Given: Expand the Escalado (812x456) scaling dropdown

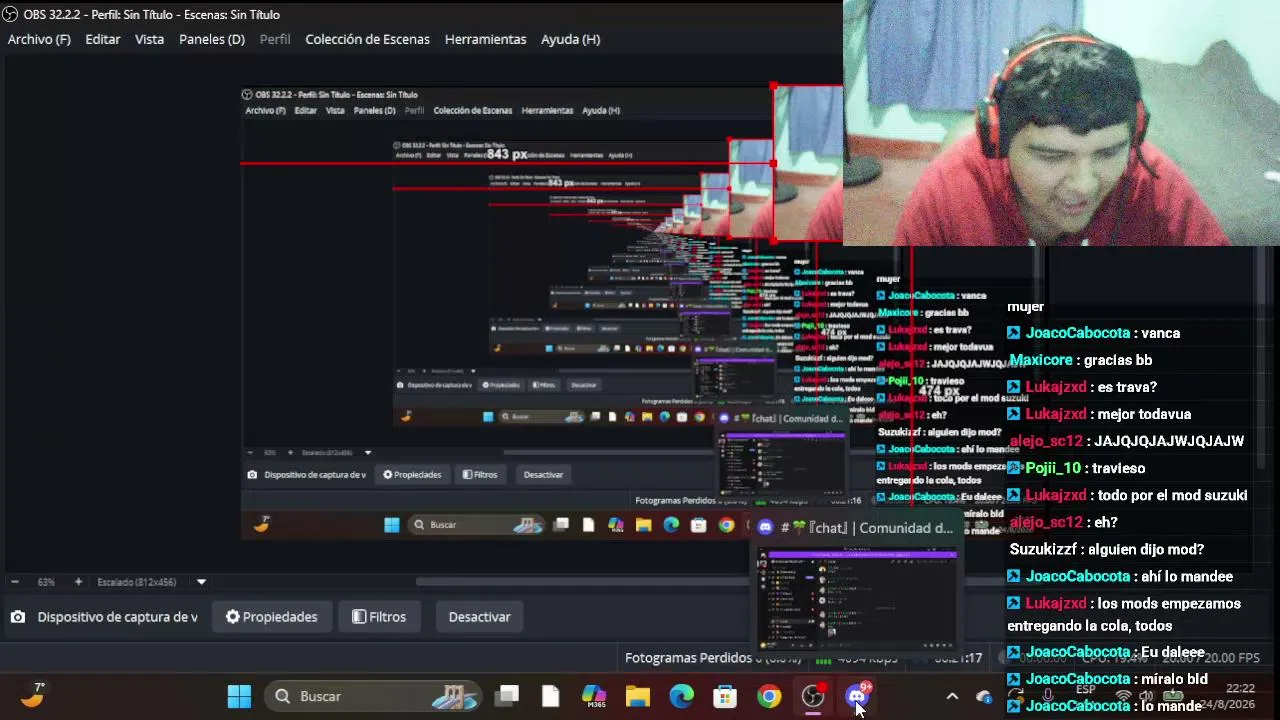Looking at the screenshot, I should [x=201, y=582].
